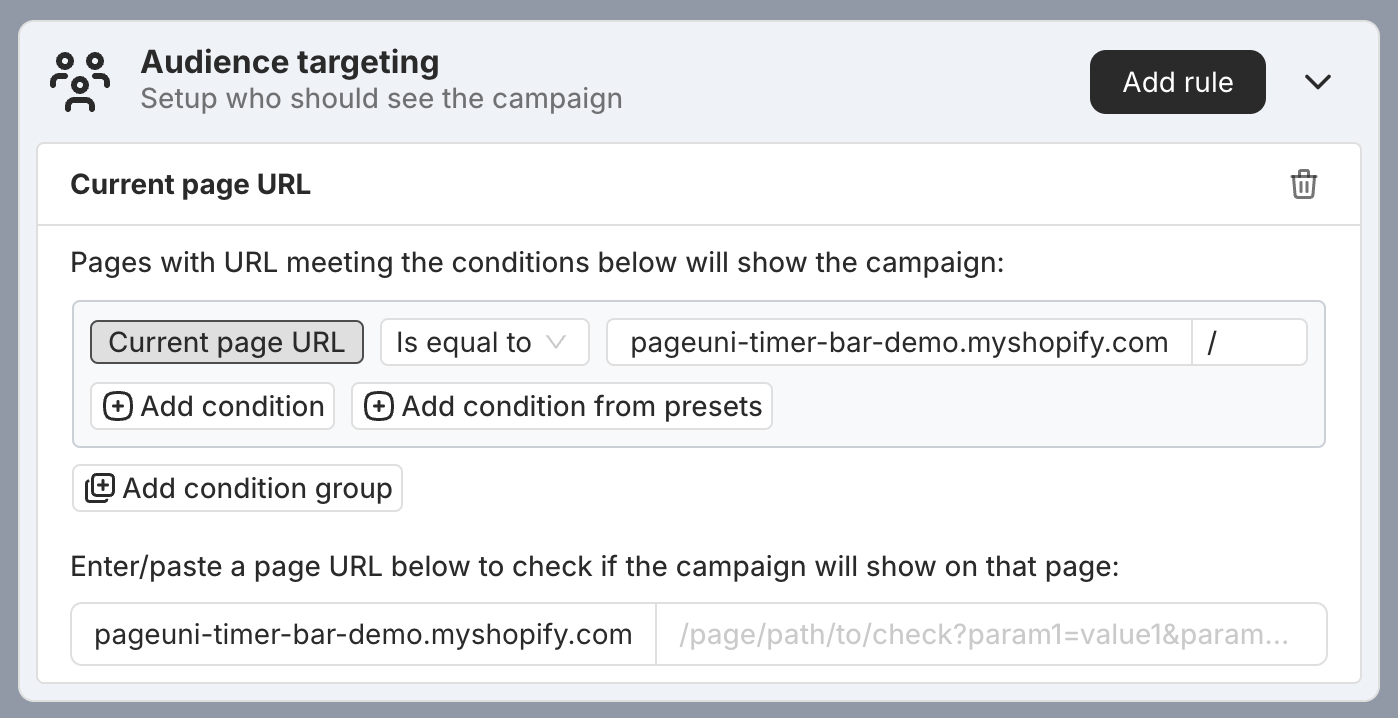
Task: Click "Setup who should see the campaign" subtitle
Action: point(381,99)
